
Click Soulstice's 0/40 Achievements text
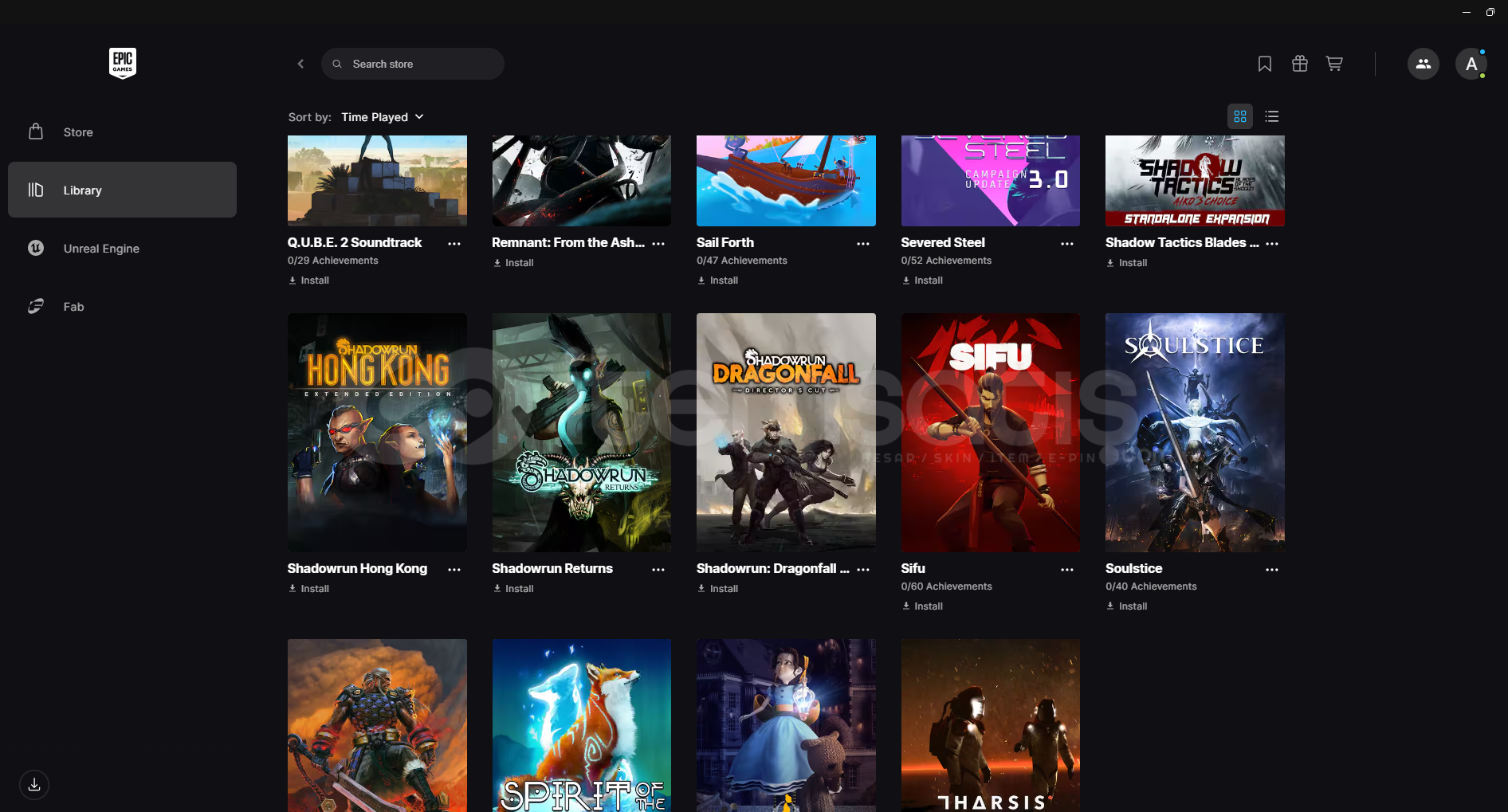(1151, 586)
